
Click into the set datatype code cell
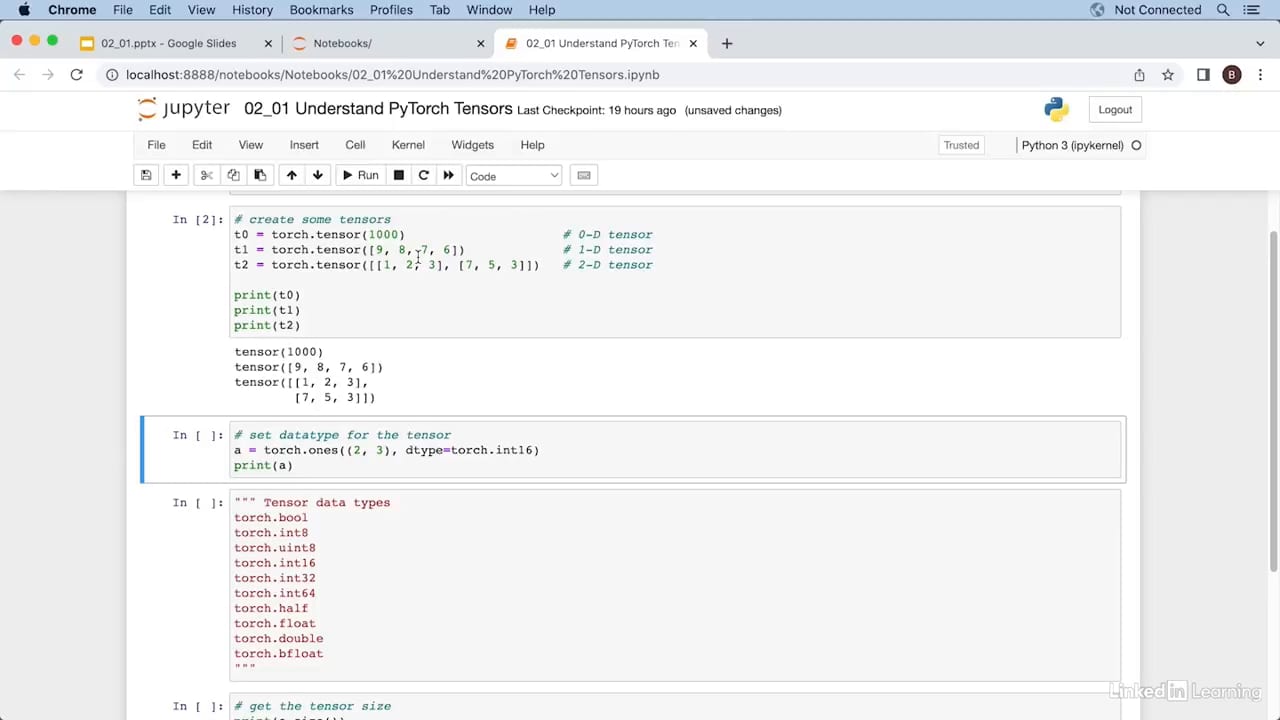click(x=675, y=450)
